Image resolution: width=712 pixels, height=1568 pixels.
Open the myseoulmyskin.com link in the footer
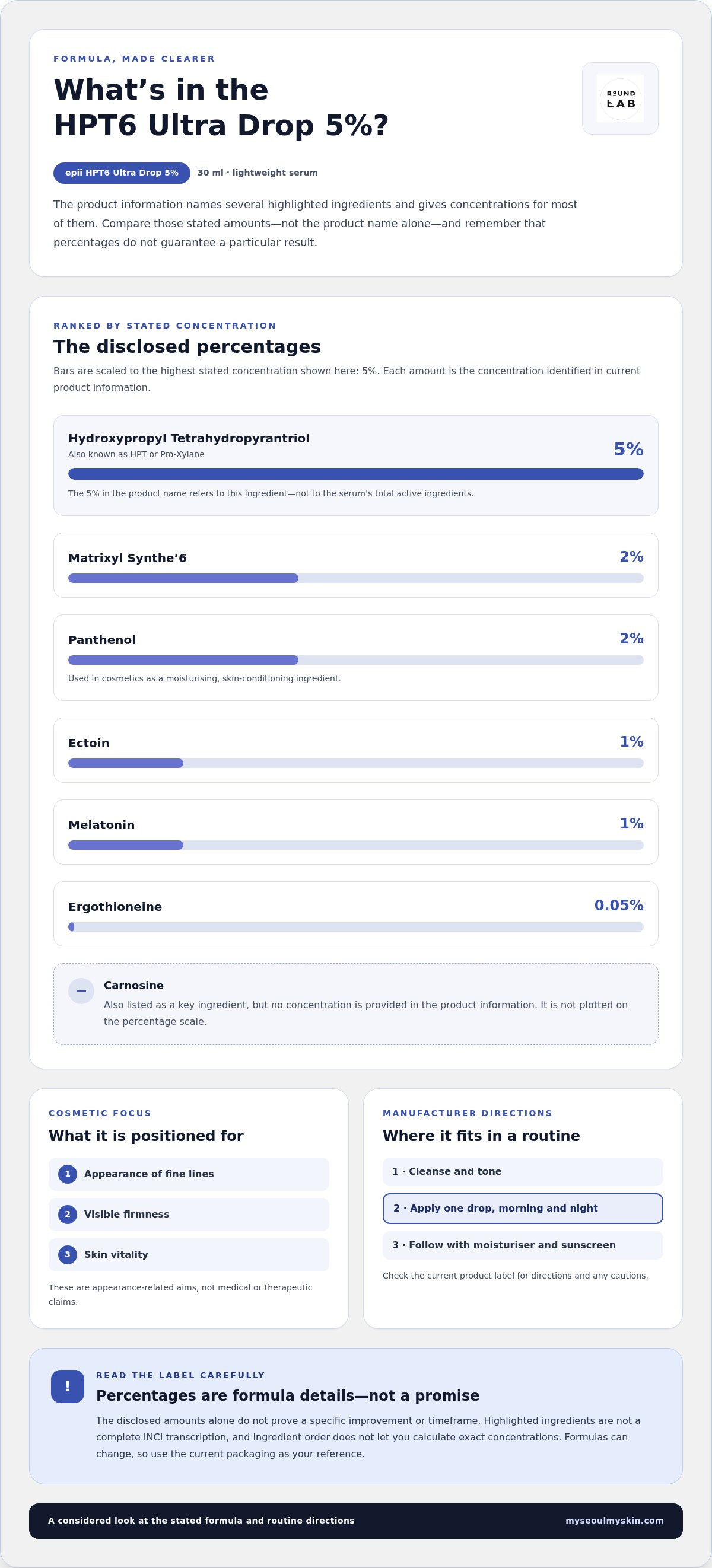(x=614, y=1520)
